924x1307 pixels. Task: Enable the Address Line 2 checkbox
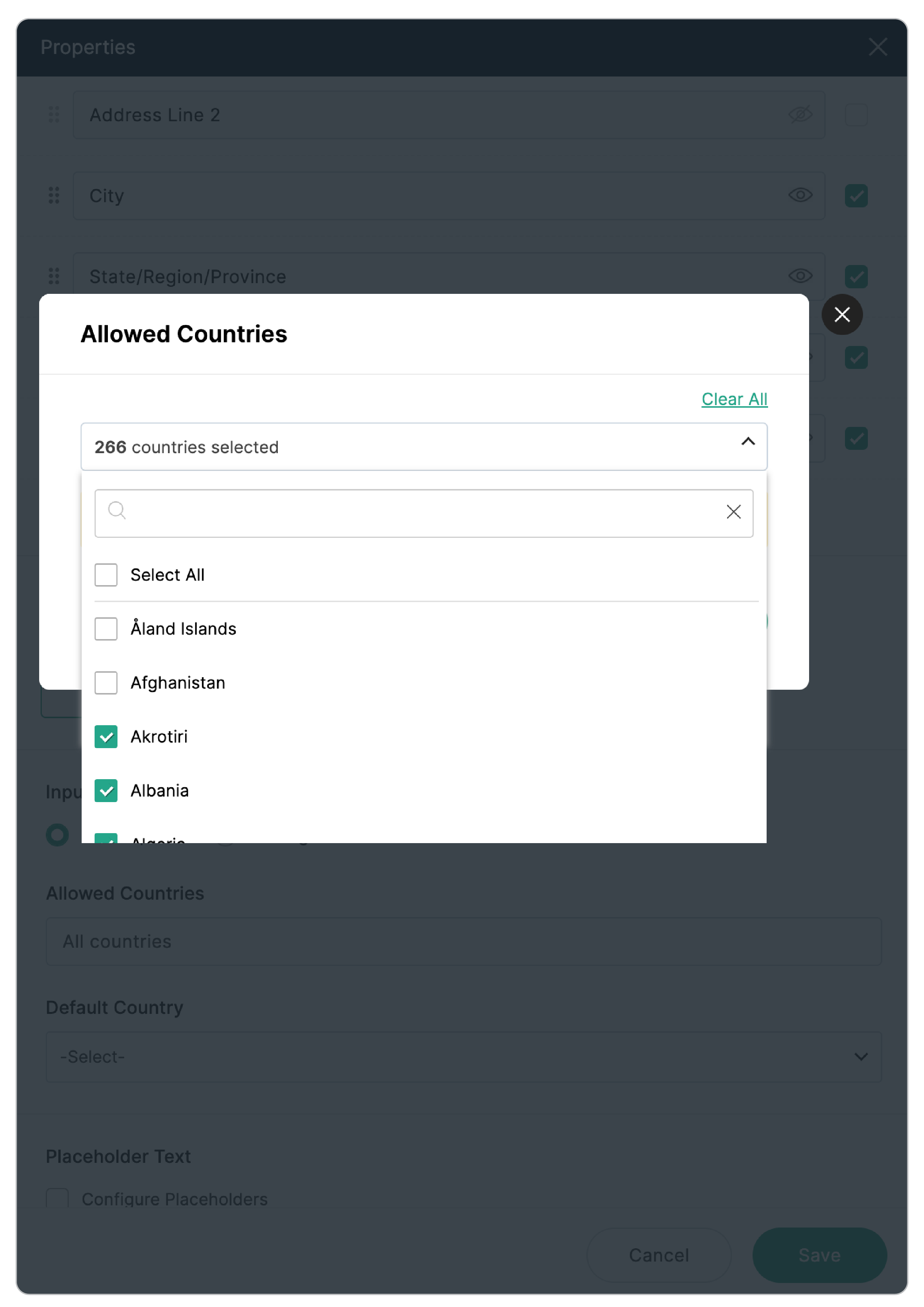point(856,115)
